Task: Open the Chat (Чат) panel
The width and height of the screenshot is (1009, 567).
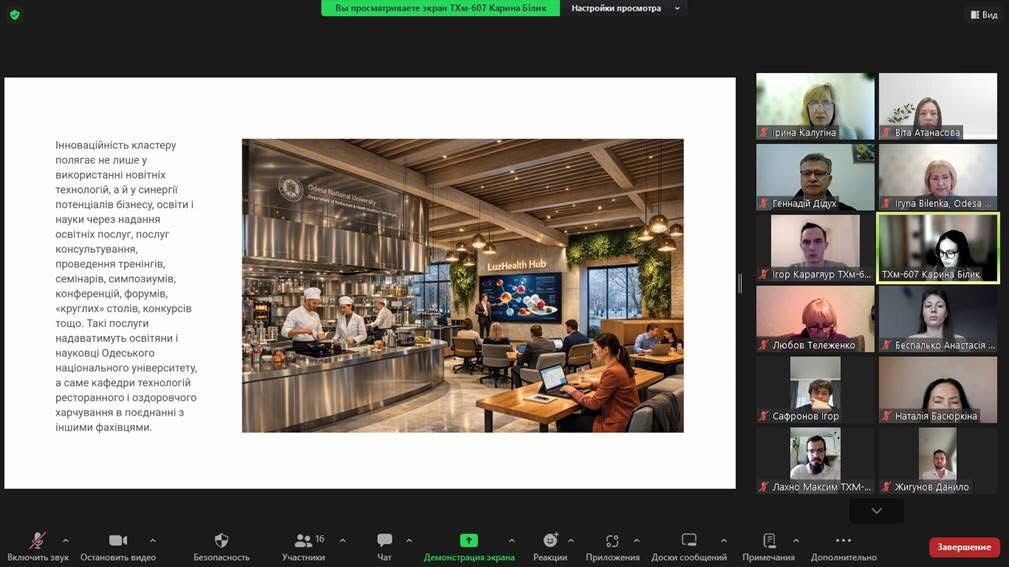Action: click(x=384, y=541)
